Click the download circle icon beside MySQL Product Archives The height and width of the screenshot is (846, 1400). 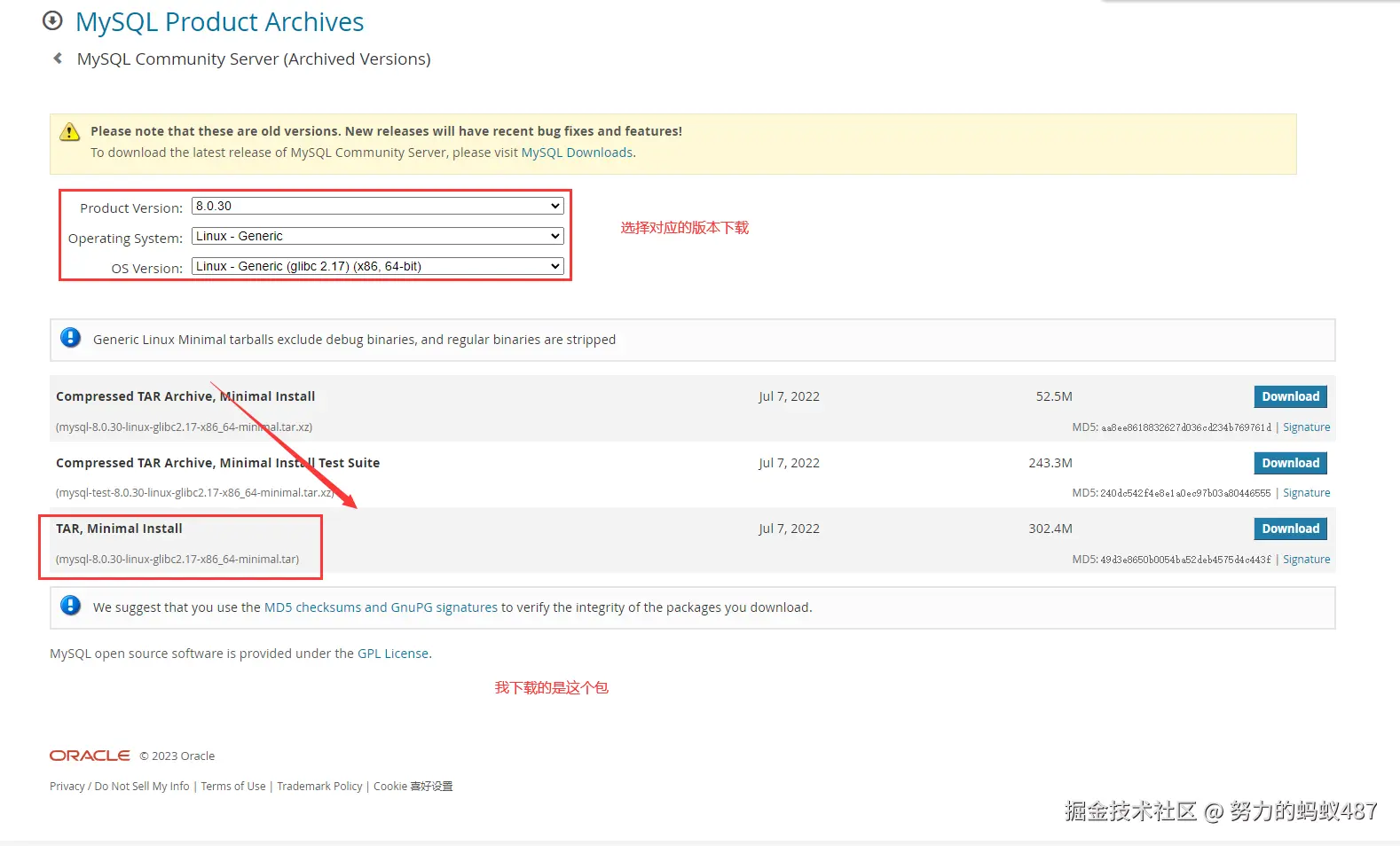click(x=52, y=20)
